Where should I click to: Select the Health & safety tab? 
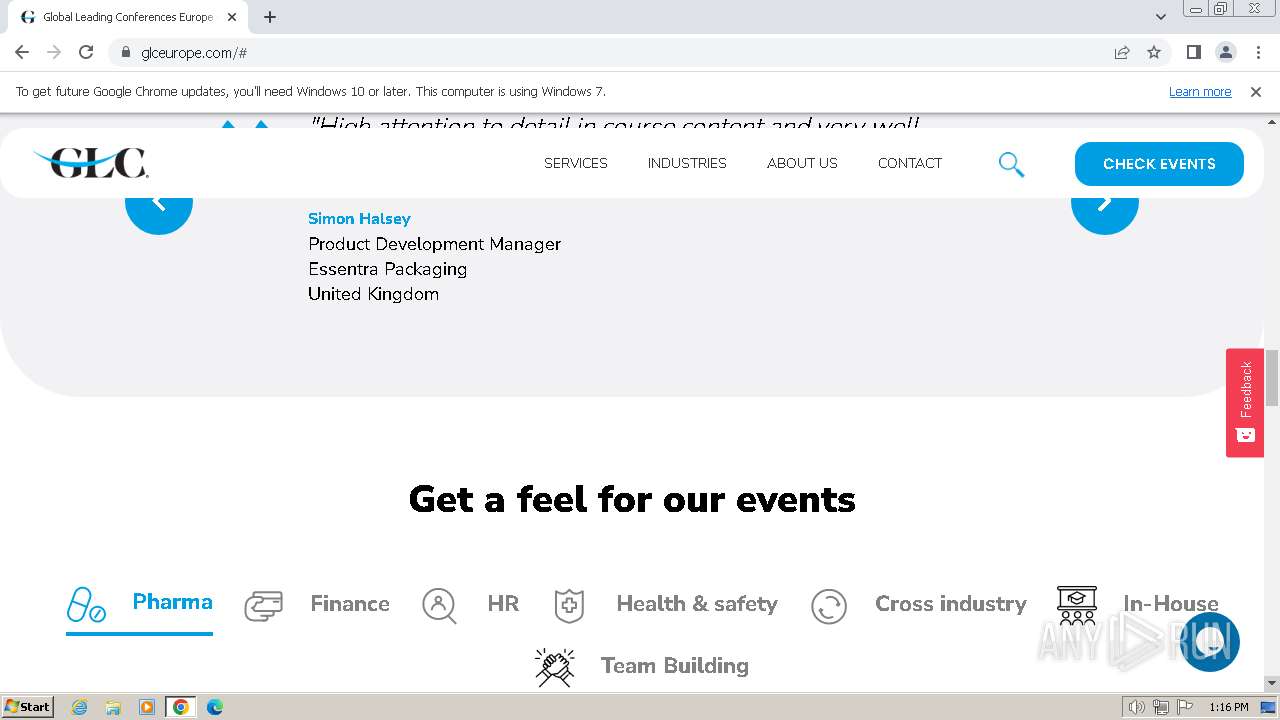(x=666, y=605)
